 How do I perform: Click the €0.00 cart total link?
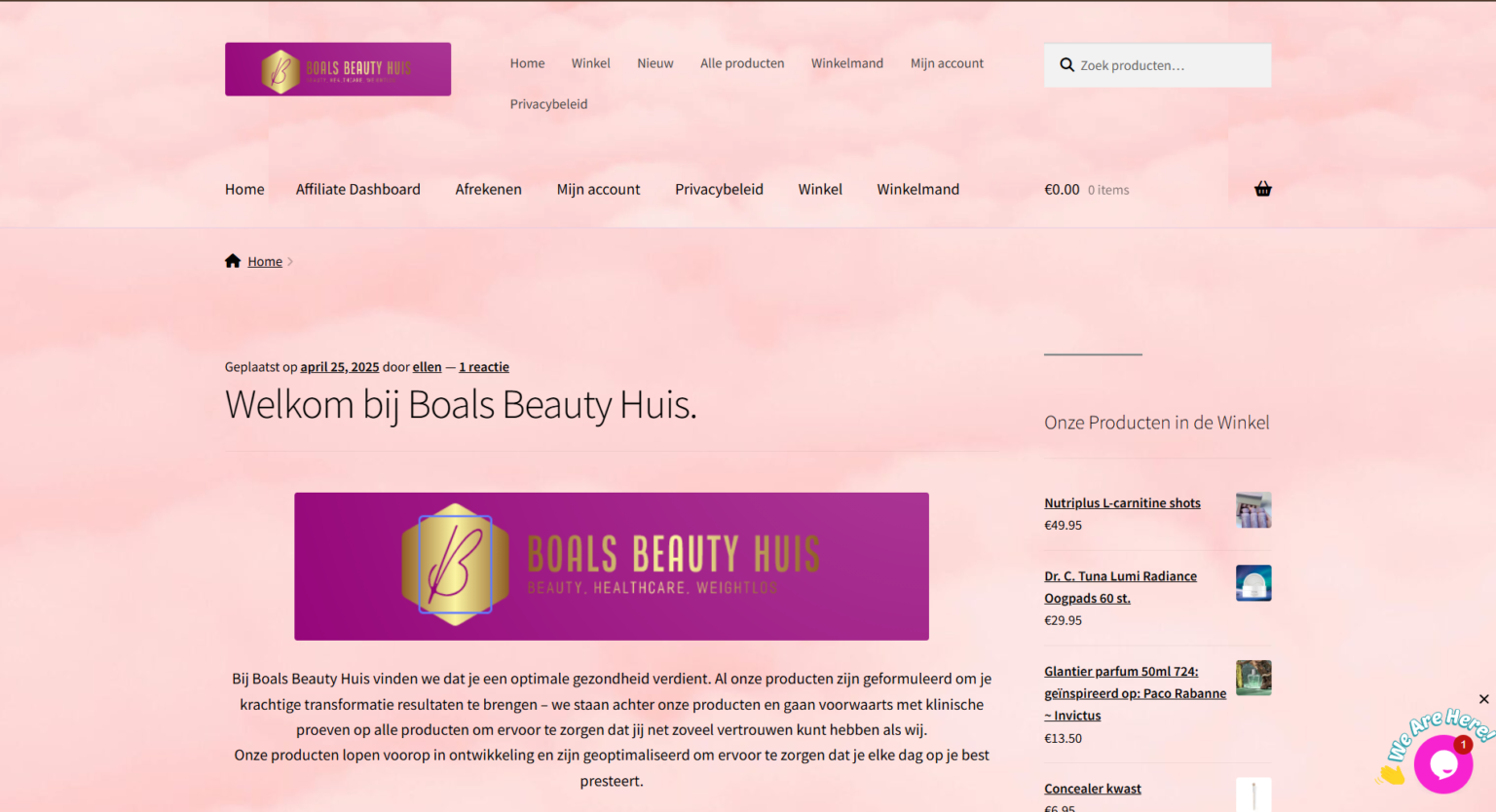click(x=1062, y=190)
